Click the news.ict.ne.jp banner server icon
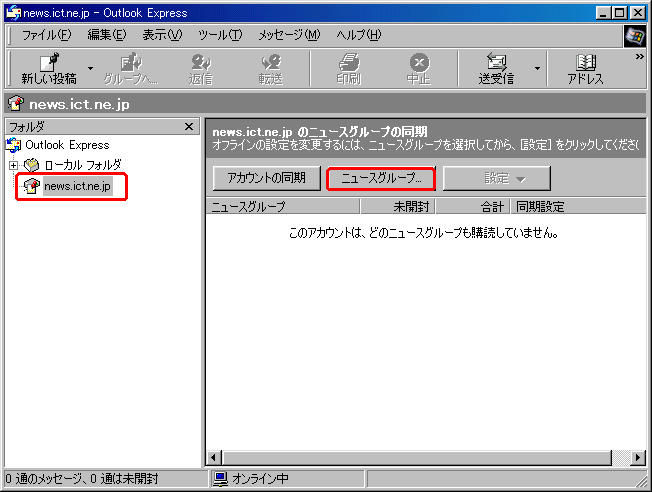This screenshot has height=492, width=652. tap(16, 103)
